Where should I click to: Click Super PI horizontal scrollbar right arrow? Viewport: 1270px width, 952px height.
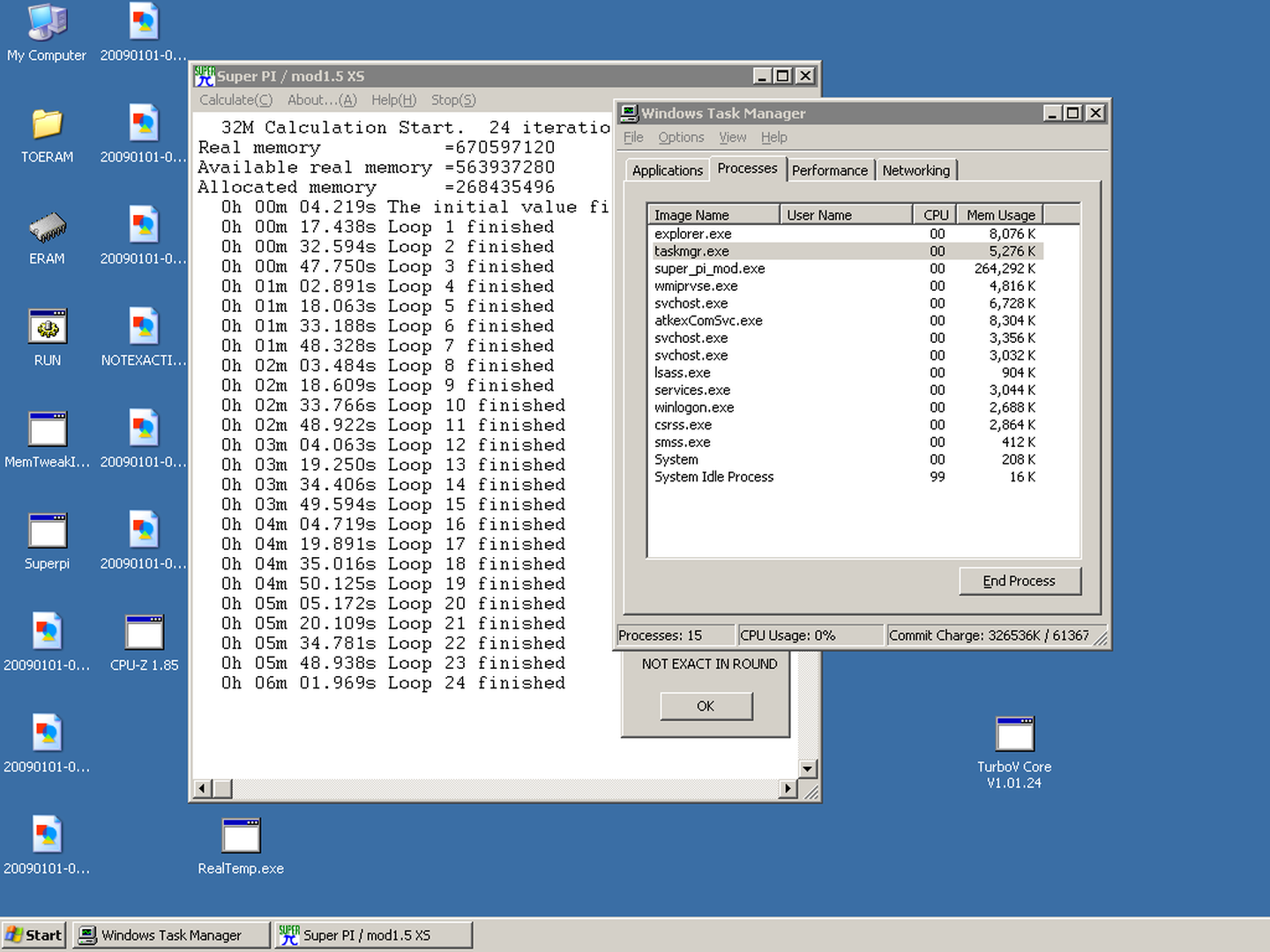tap(788, 788)
